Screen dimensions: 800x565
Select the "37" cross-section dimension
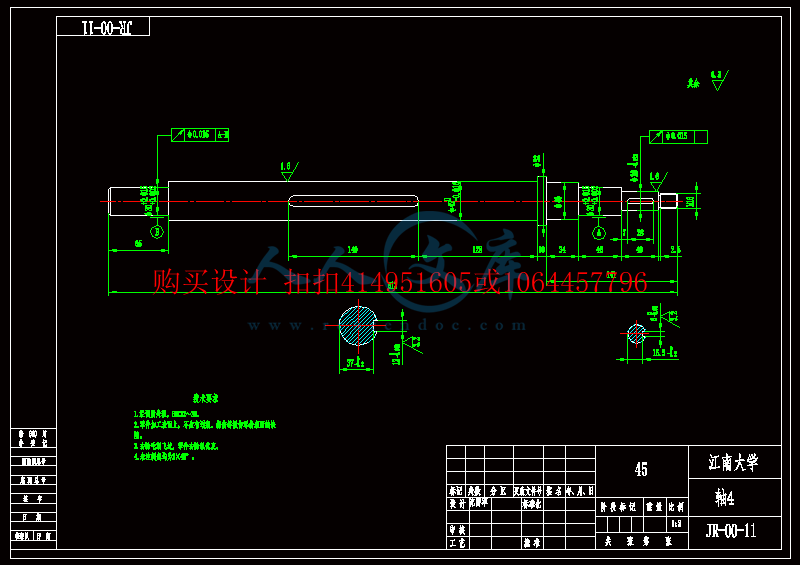click(356, 363)
